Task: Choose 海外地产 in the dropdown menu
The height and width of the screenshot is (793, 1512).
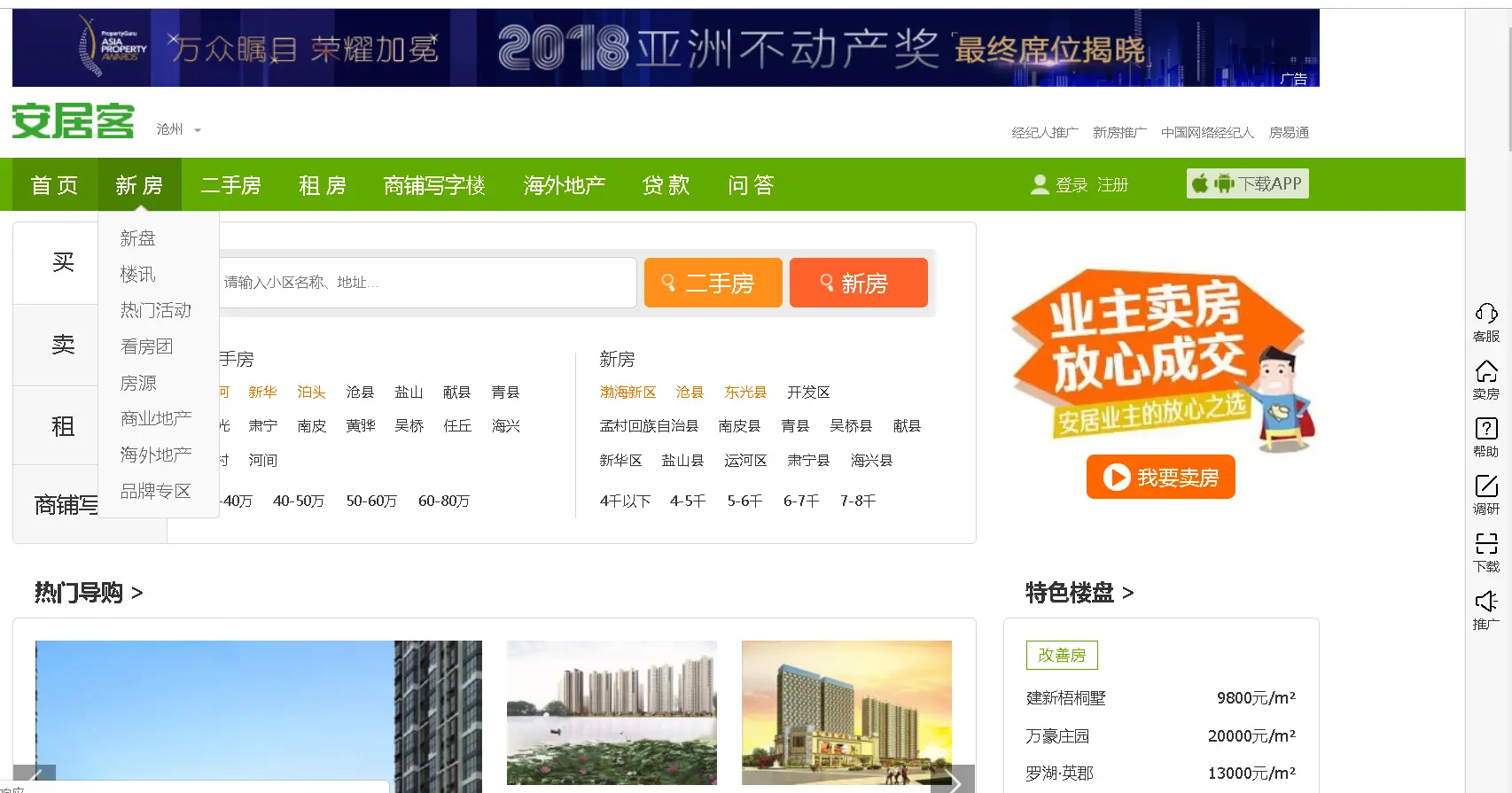Action: pyautogui.click(x=156, y=455)
